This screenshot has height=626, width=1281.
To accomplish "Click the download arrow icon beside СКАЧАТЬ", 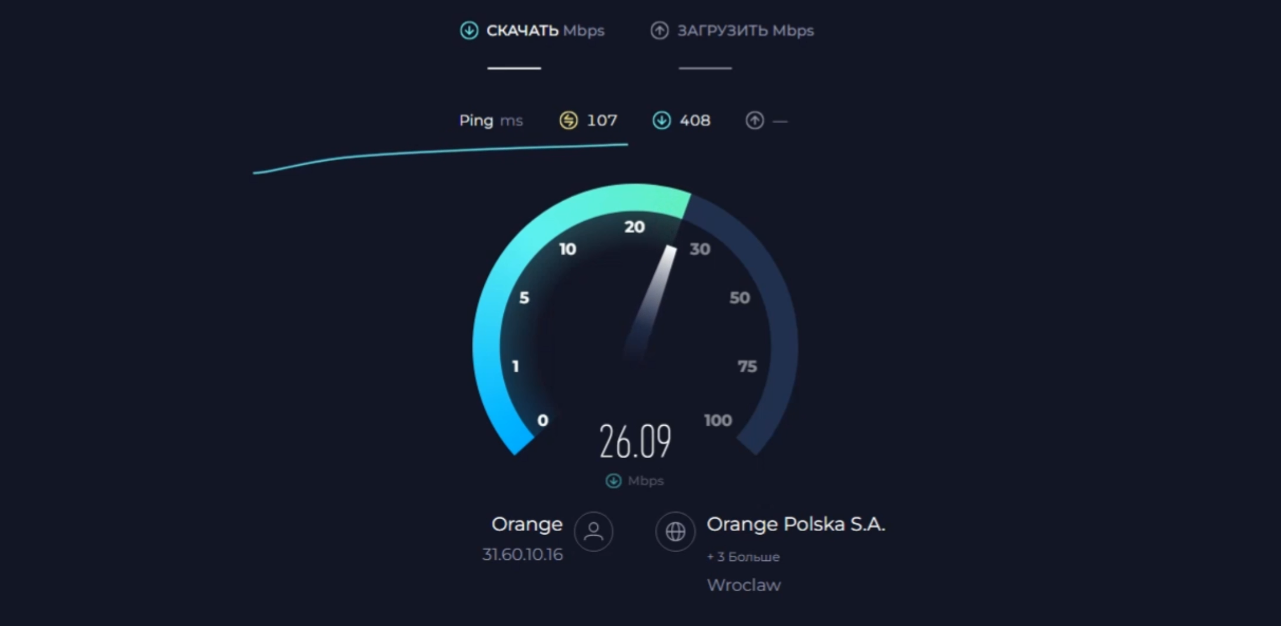I will click(469, 31).
